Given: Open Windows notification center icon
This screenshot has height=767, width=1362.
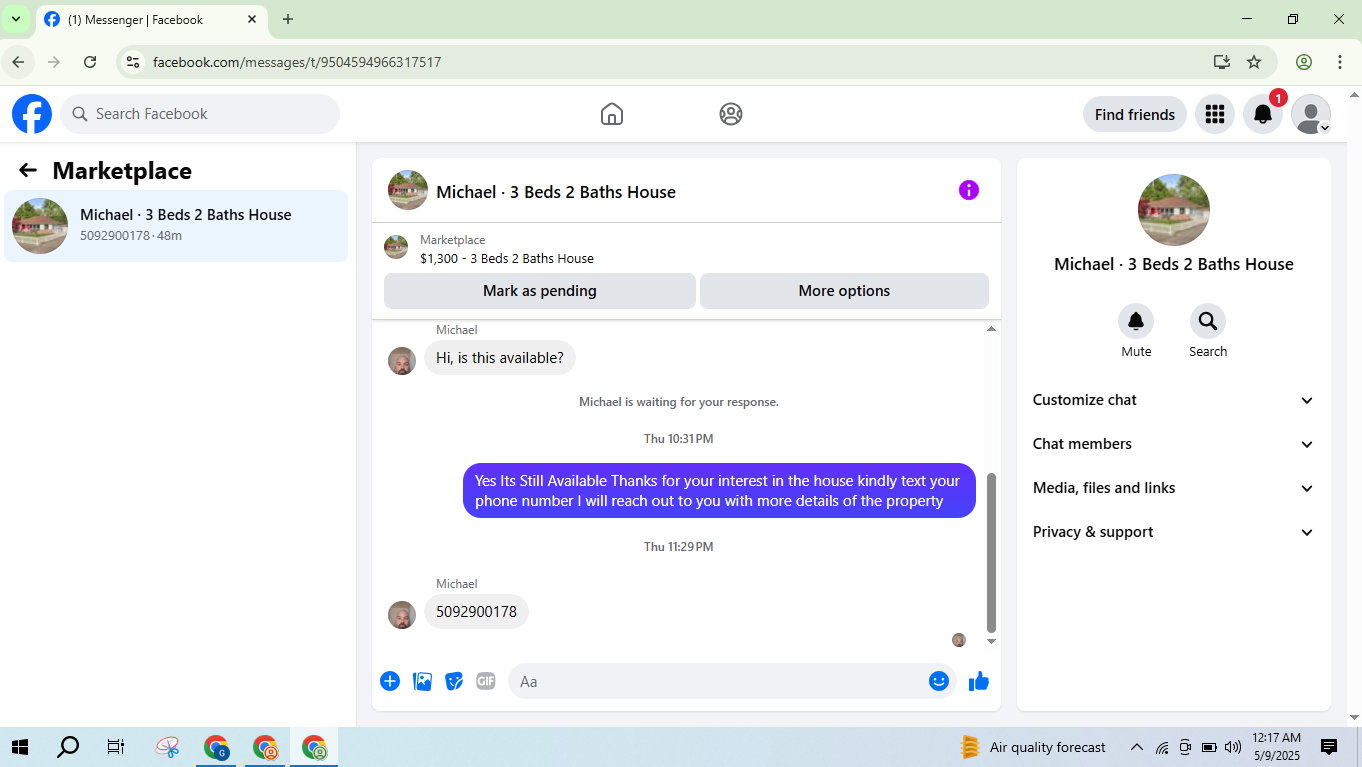Looking at the screenshot, I should (x=1329, y=747).
